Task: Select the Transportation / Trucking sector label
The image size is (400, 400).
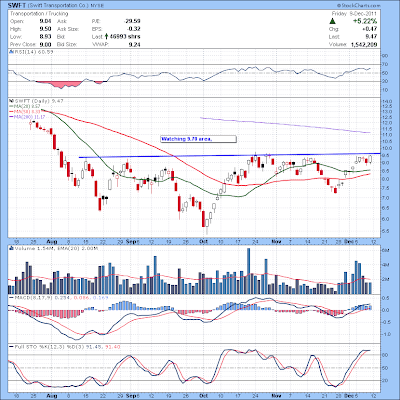Action: 39,14
